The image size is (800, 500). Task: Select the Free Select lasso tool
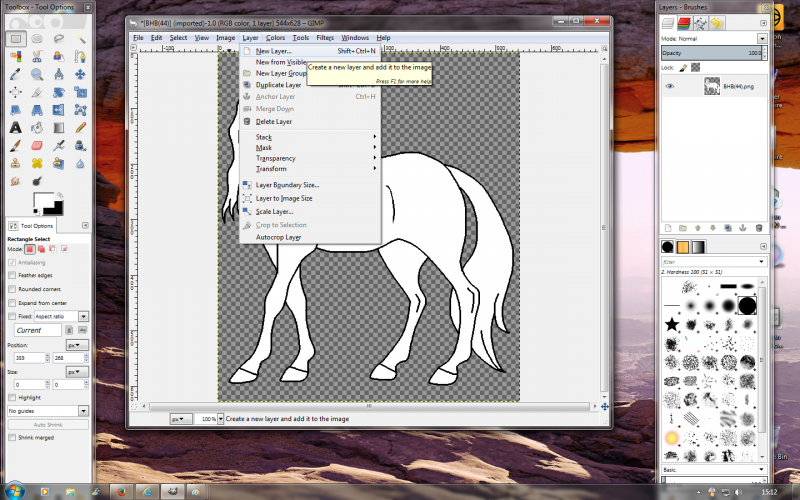click(59, 39)
